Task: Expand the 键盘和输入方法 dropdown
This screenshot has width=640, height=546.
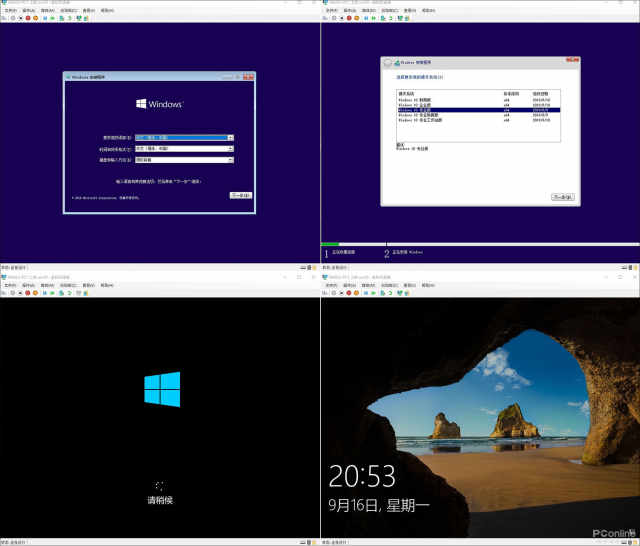Action: (231, 160)
